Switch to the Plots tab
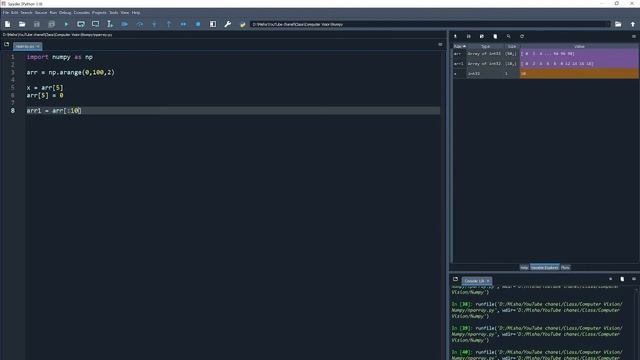Viewport: 640px width, 360px height. pos(565,267)
